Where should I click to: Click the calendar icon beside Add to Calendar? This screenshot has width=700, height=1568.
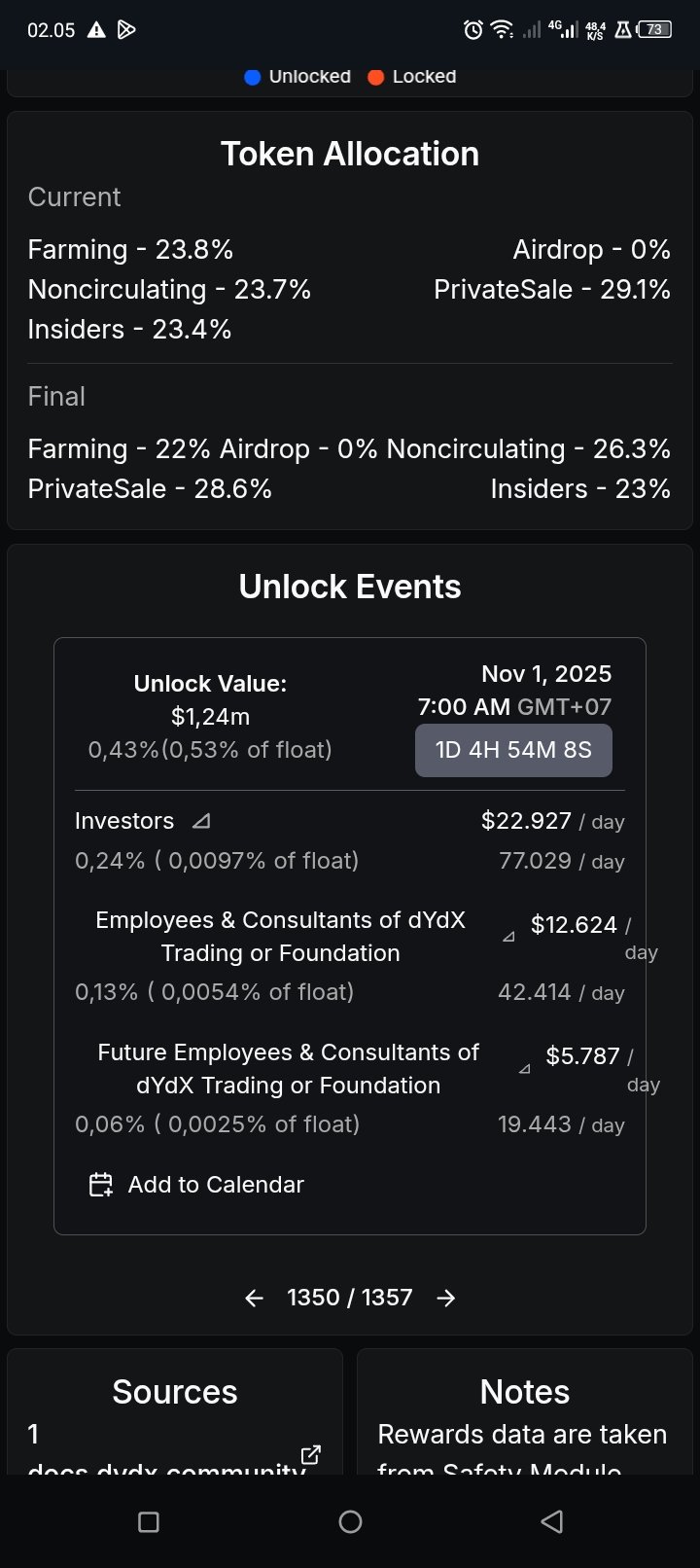click(x=101, y=1185)
